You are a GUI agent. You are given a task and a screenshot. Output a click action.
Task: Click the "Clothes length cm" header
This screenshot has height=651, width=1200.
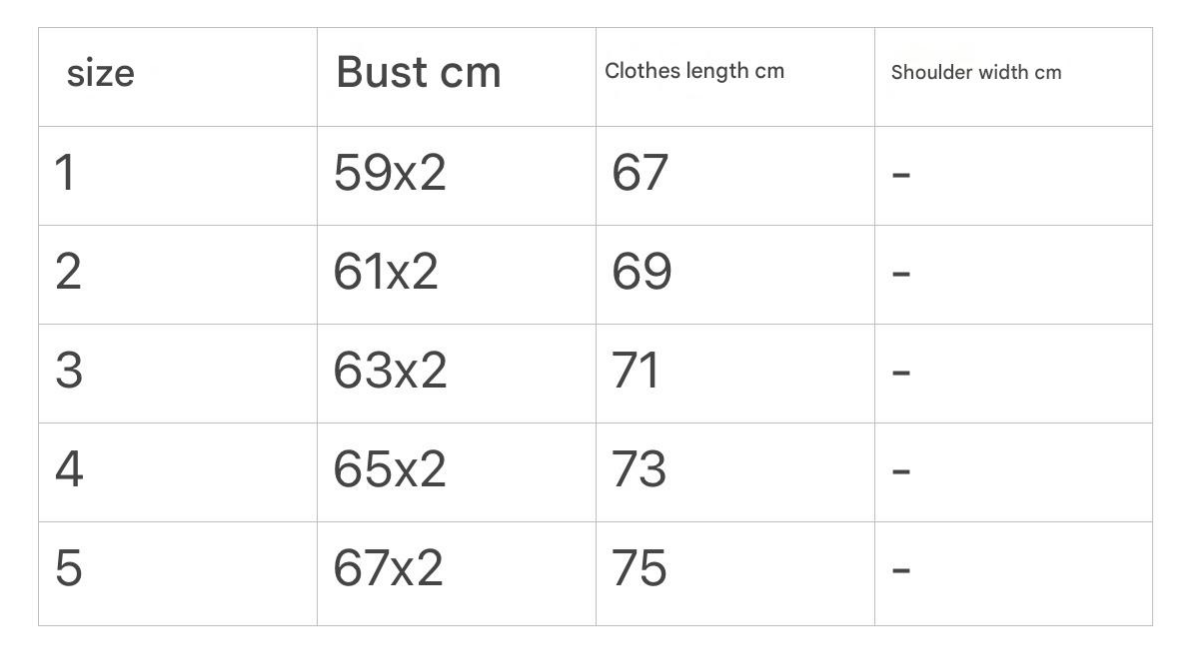(694, 72)
